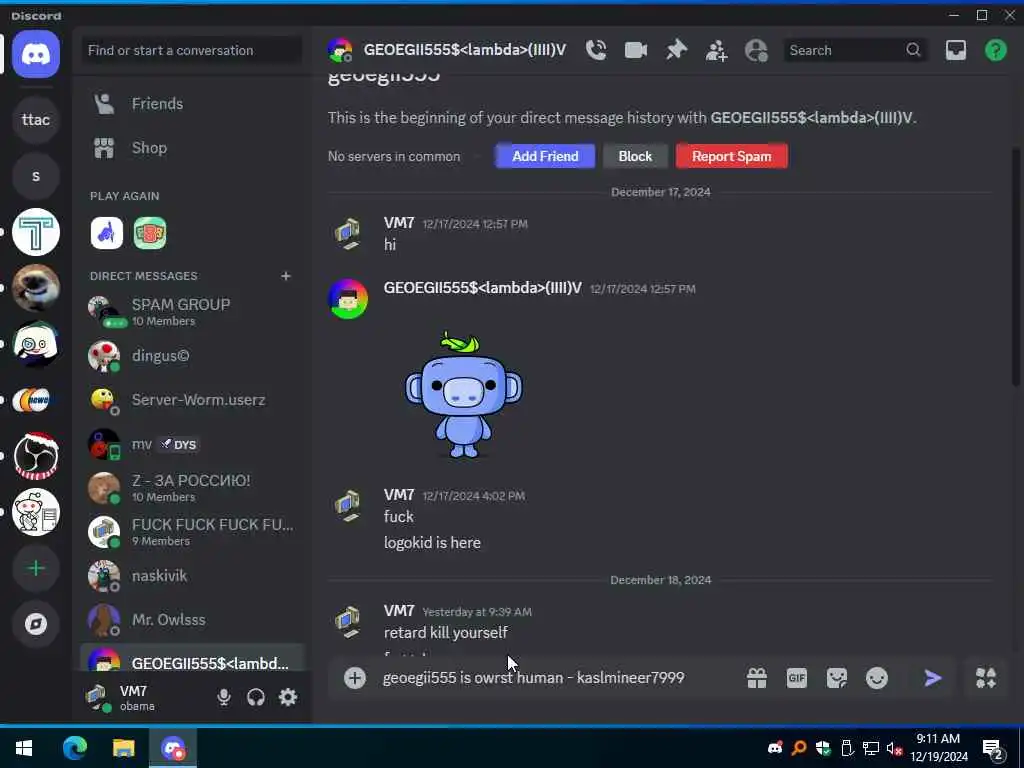The width and height of the screenshot is (1024, 768).
Task: Select the GEOEGII555$<lambd... conversation
Action: pos(192,660)
